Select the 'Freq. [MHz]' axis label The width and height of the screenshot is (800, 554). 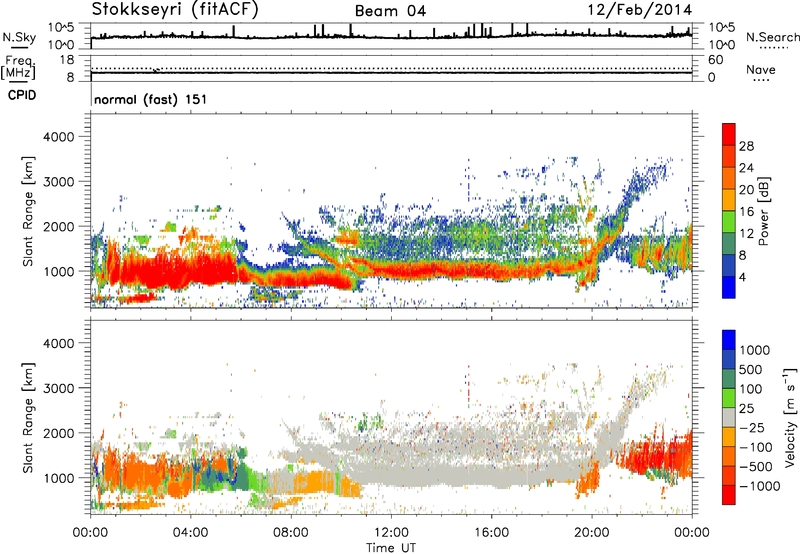(18, 69)
